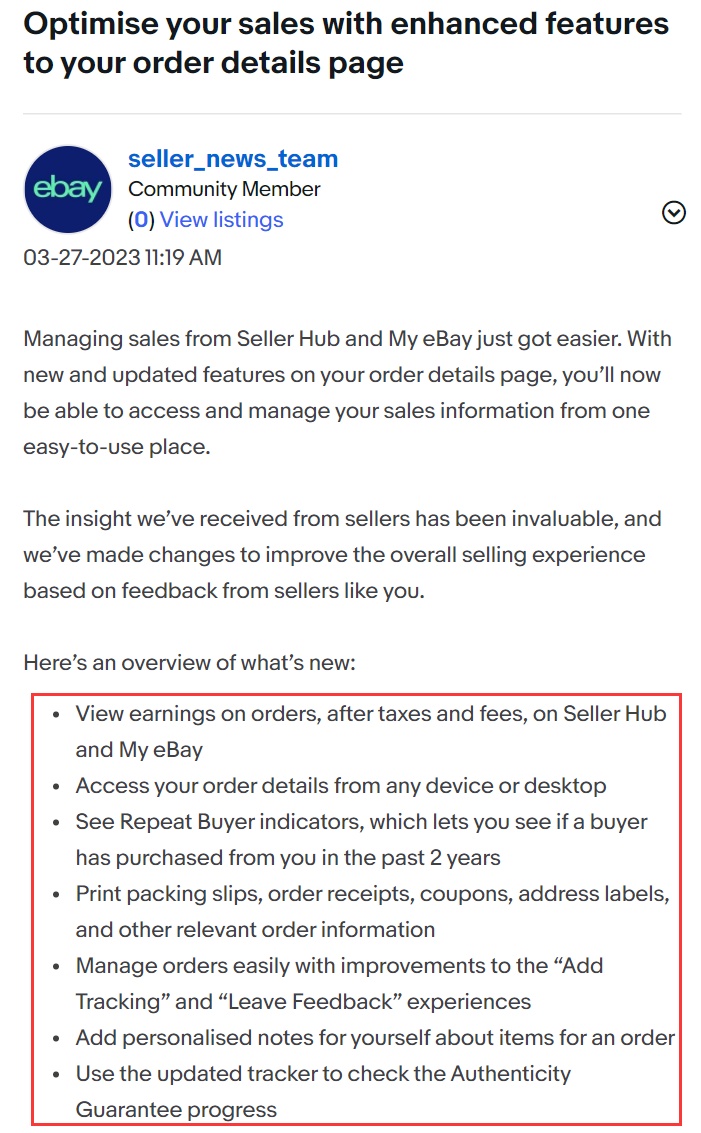Screen dimensions: 701x1133
Task: Click the eBay avatar logo
Action: point(68,189)
